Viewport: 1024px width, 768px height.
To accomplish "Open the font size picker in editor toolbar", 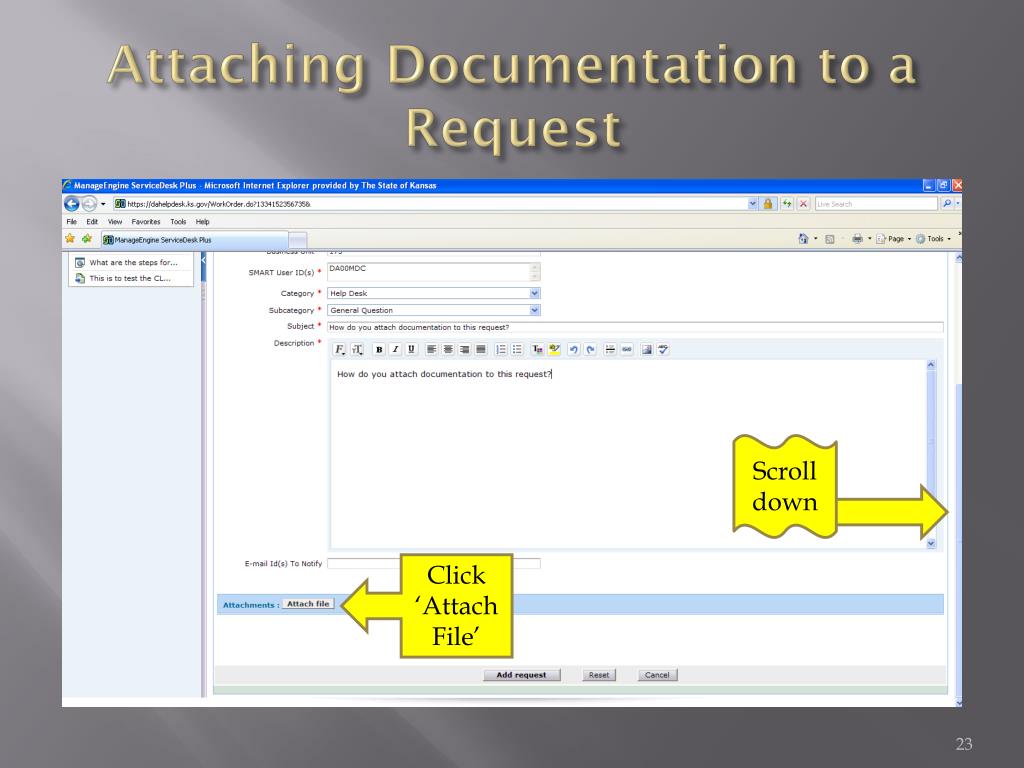I will (357, 349).
